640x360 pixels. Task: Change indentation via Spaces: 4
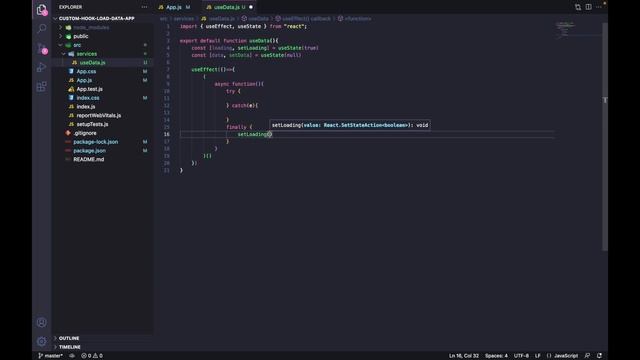(496, 356)
